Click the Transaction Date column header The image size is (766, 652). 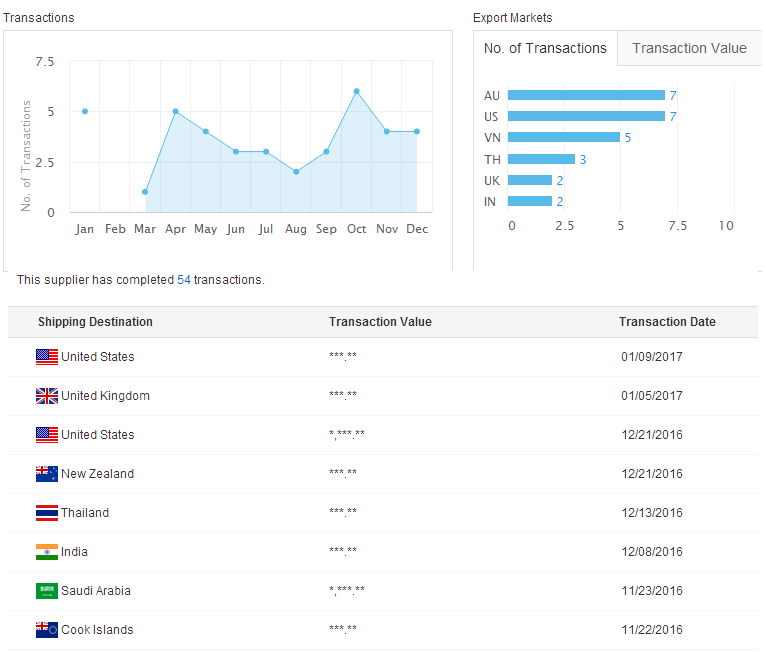tap(667, 322)
